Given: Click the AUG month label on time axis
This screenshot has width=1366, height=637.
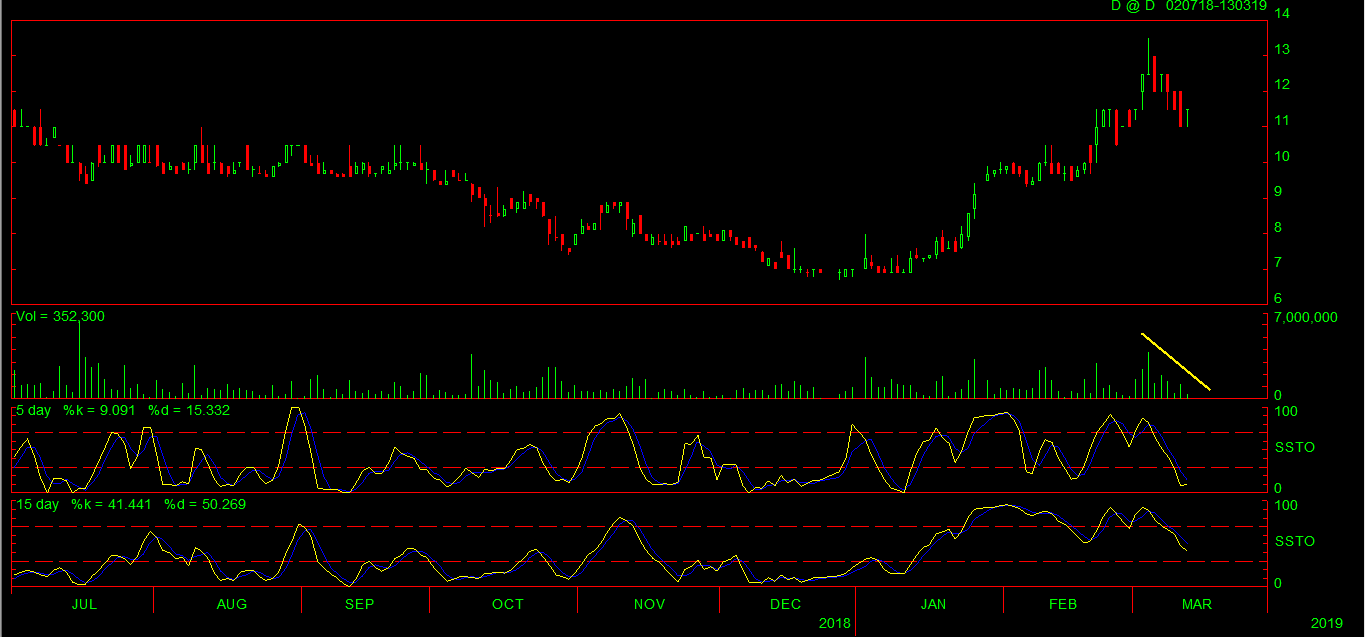Looking at the screenshot, I should [231, 604].
